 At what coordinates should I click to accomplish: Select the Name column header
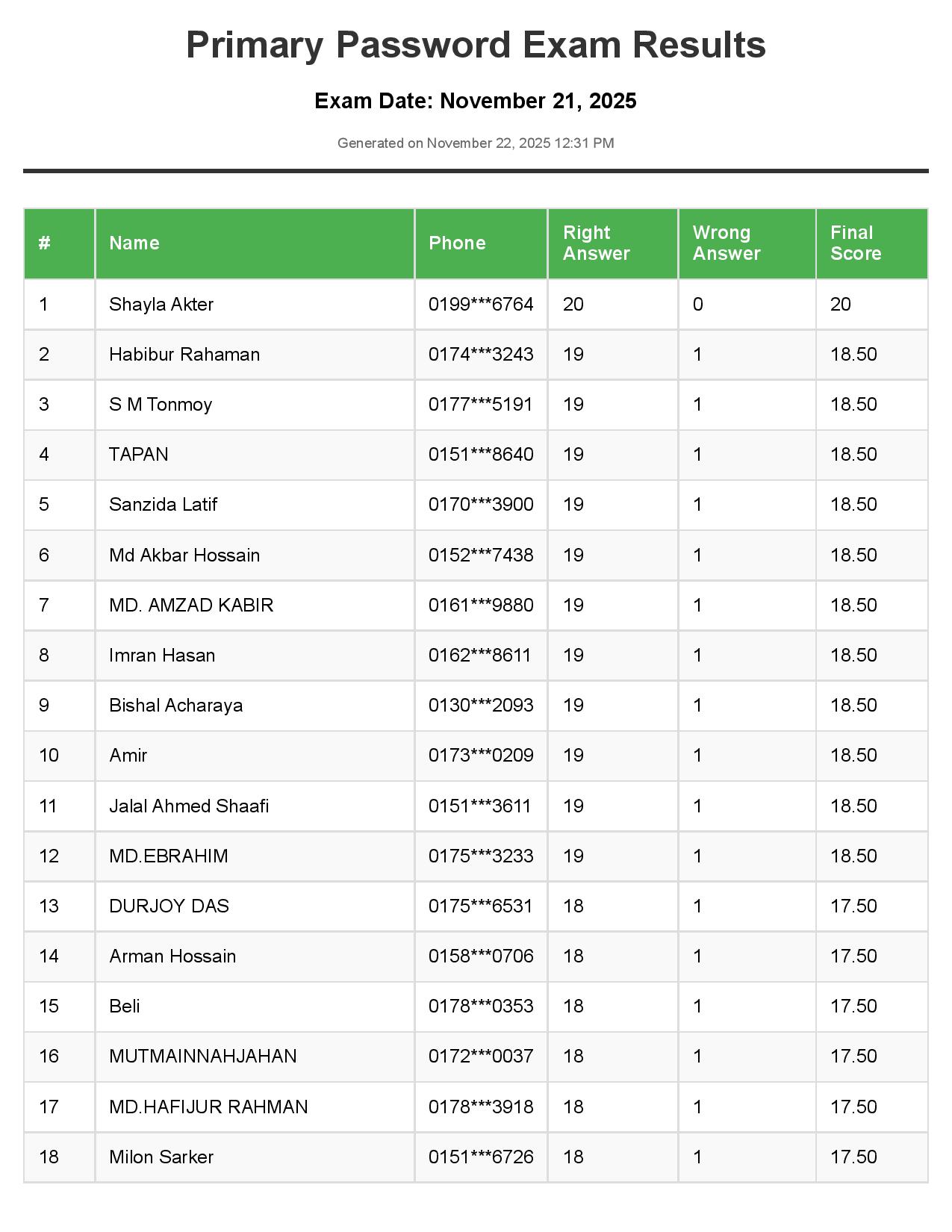point(134,243)
